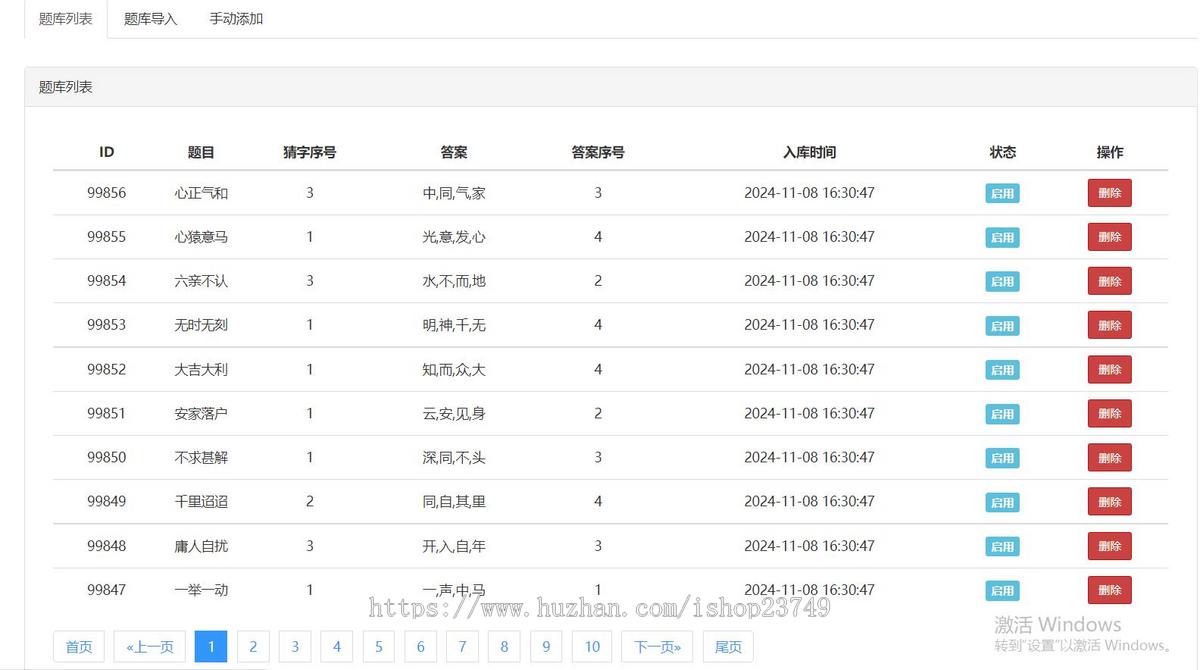Viewport: 1200px width, 670px height.
Task: Delete the row for ID 99856
Action: [1109, 193]
